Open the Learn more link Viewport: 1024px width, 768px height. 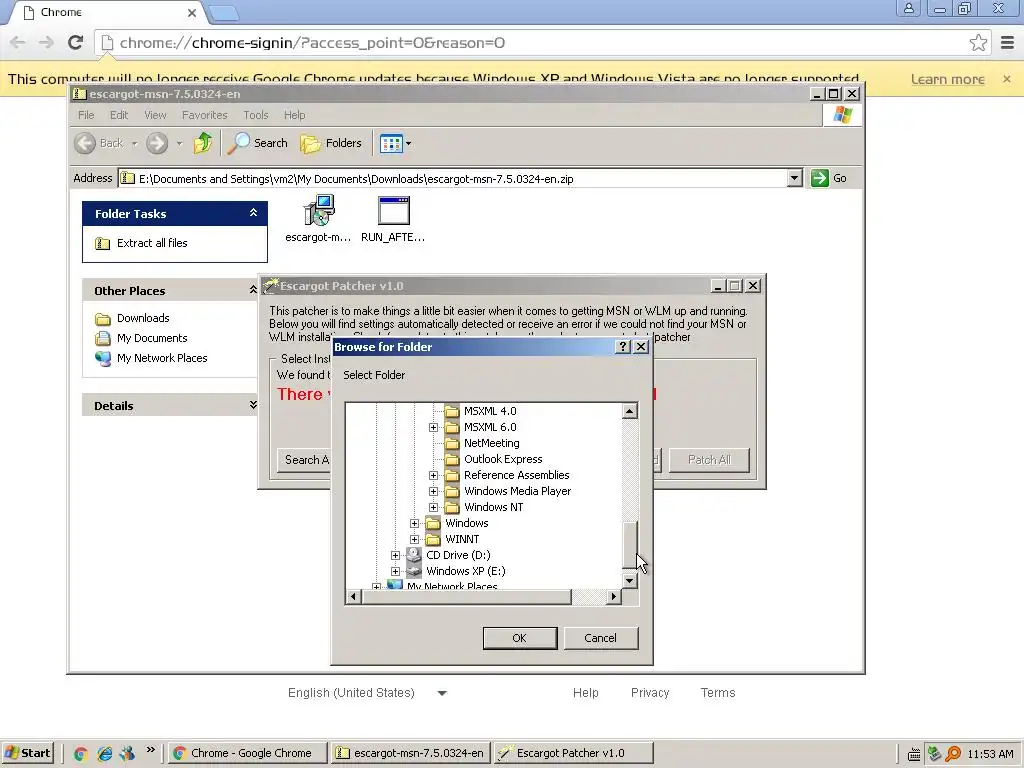point(948,79)
